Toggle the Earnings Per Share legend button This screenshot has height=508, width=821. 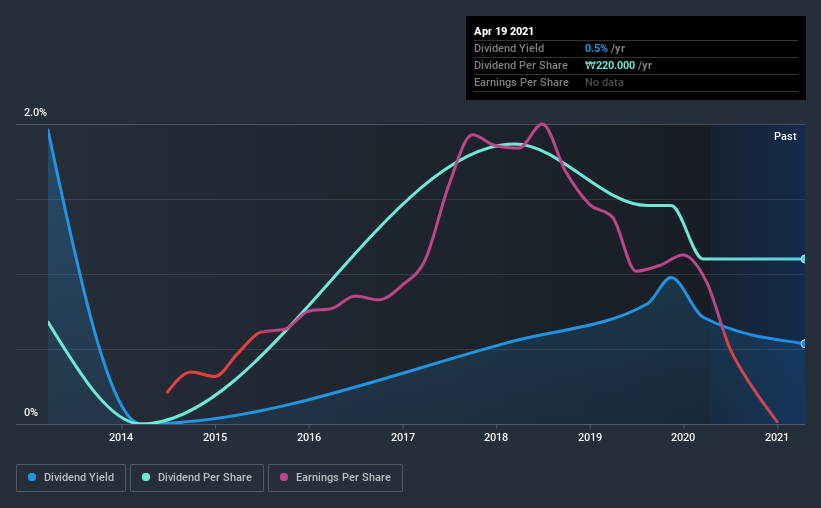(335, 478)
